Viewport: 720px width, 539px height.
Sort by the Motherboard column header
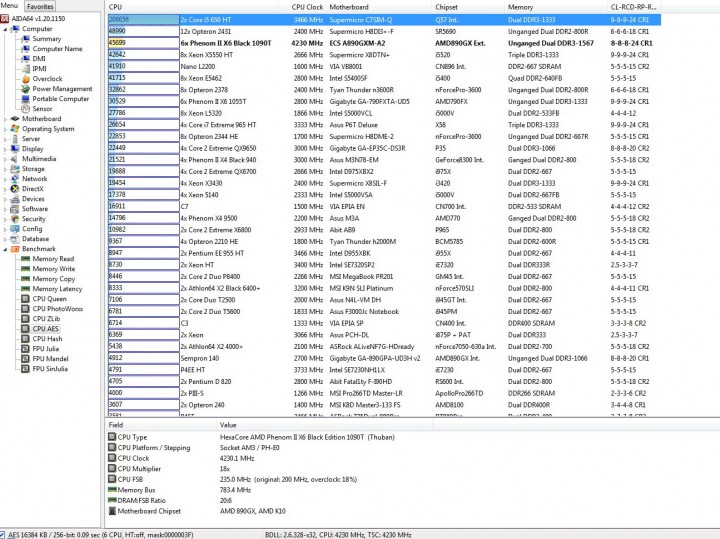click(379, 7)
